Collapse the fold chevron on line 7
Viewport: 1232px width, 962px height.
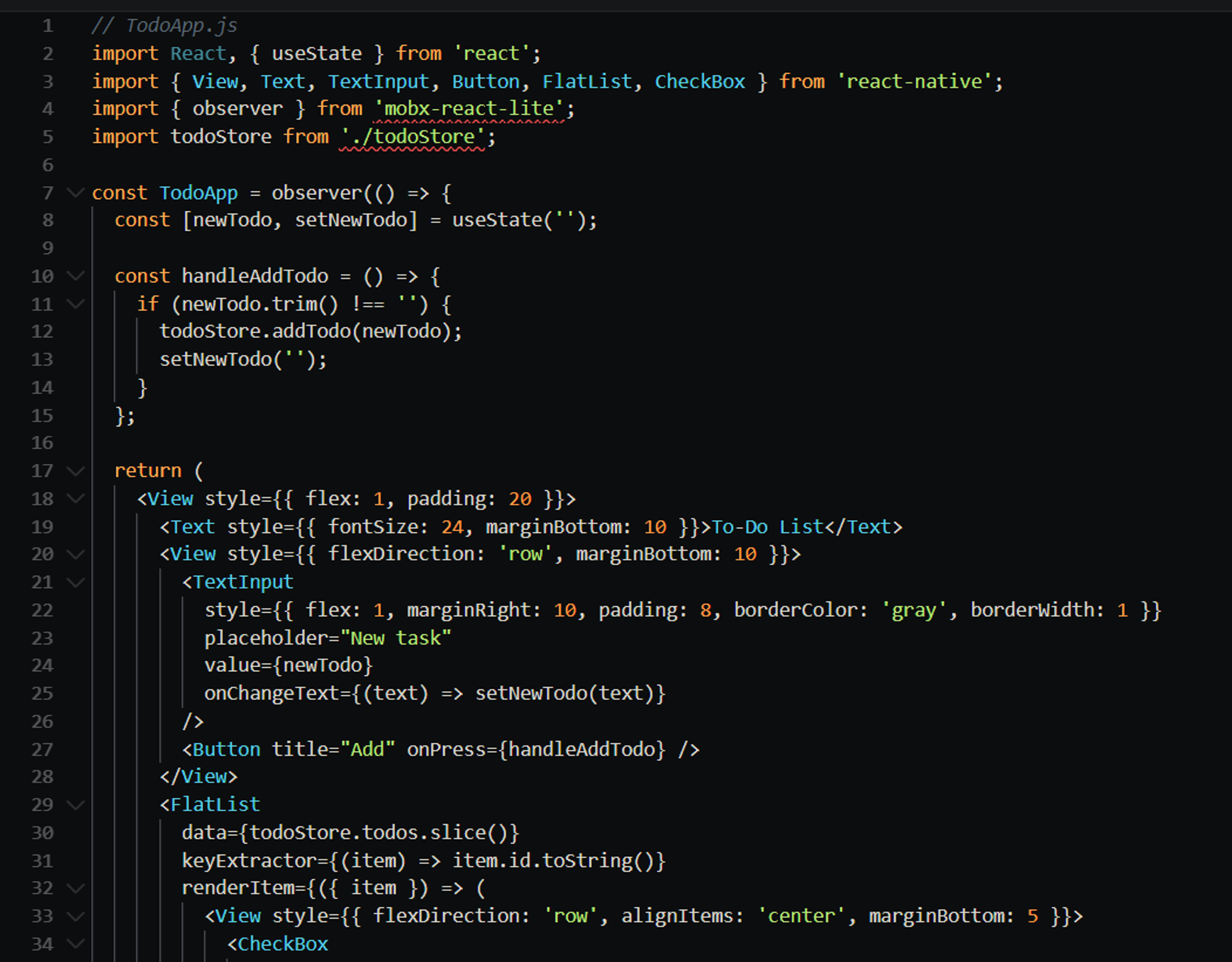[75, 193]
